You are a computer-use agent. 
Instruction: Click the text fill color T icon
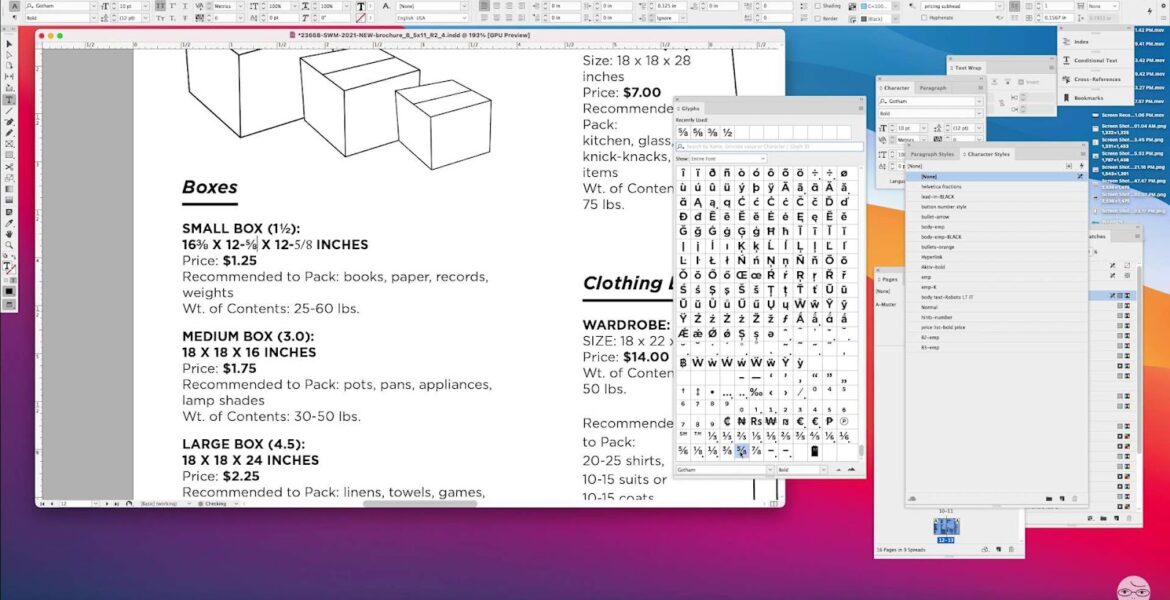361,6
